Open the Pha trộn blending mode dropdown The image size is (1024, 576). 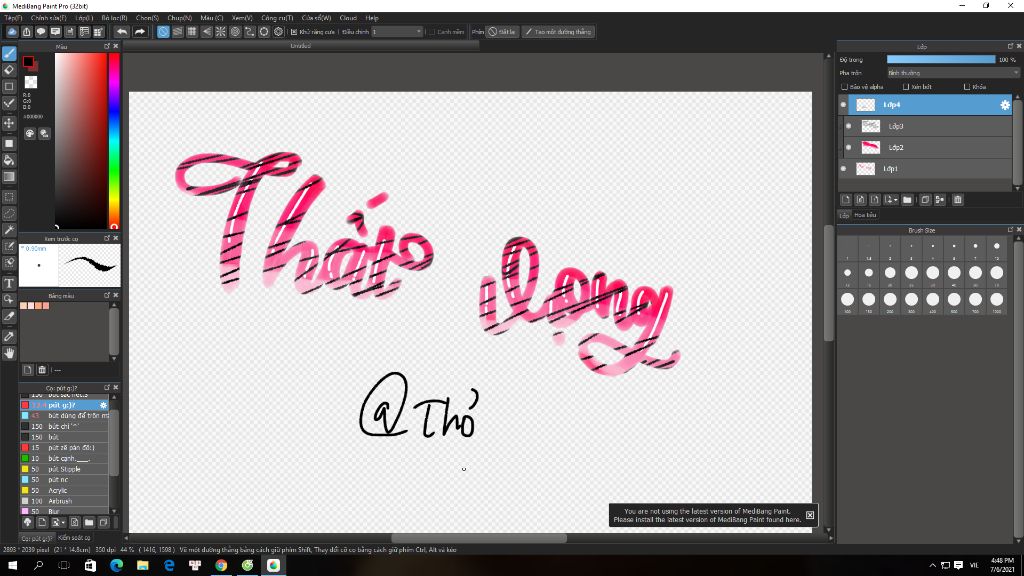coord(953,73)
